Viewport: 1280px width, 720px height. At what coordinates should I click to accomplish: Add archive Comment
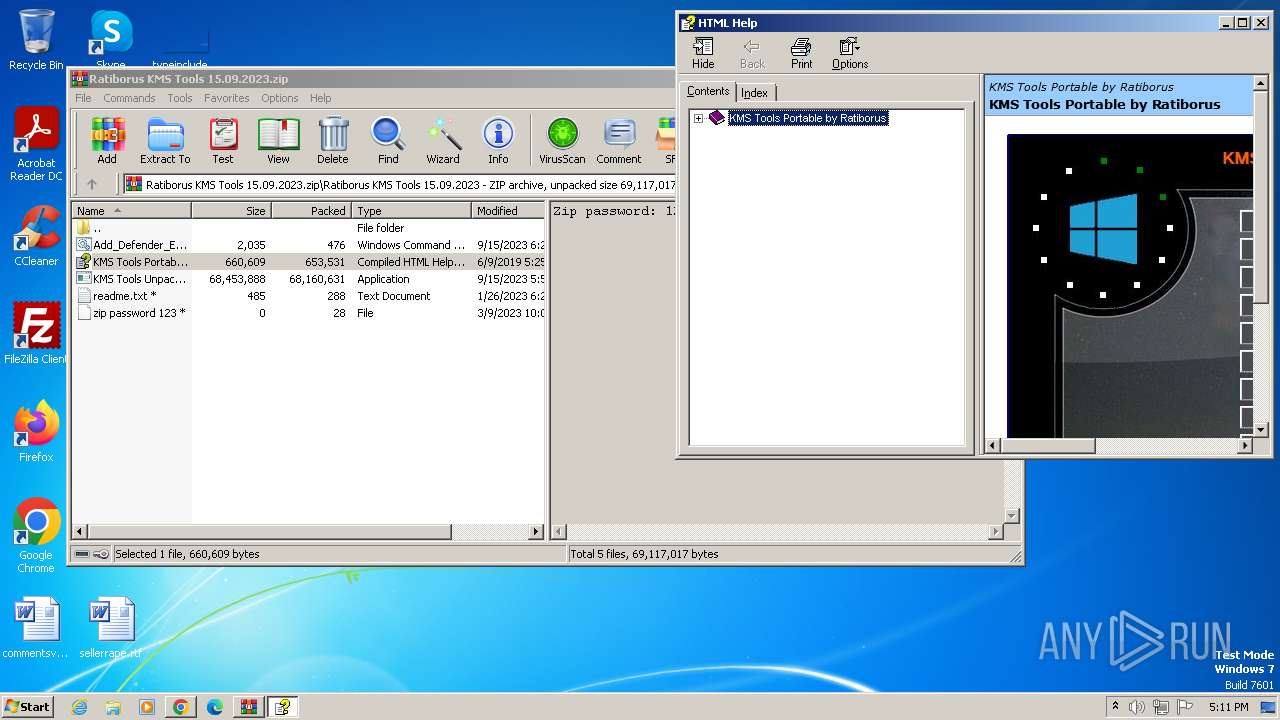click(x=619, y=140)
